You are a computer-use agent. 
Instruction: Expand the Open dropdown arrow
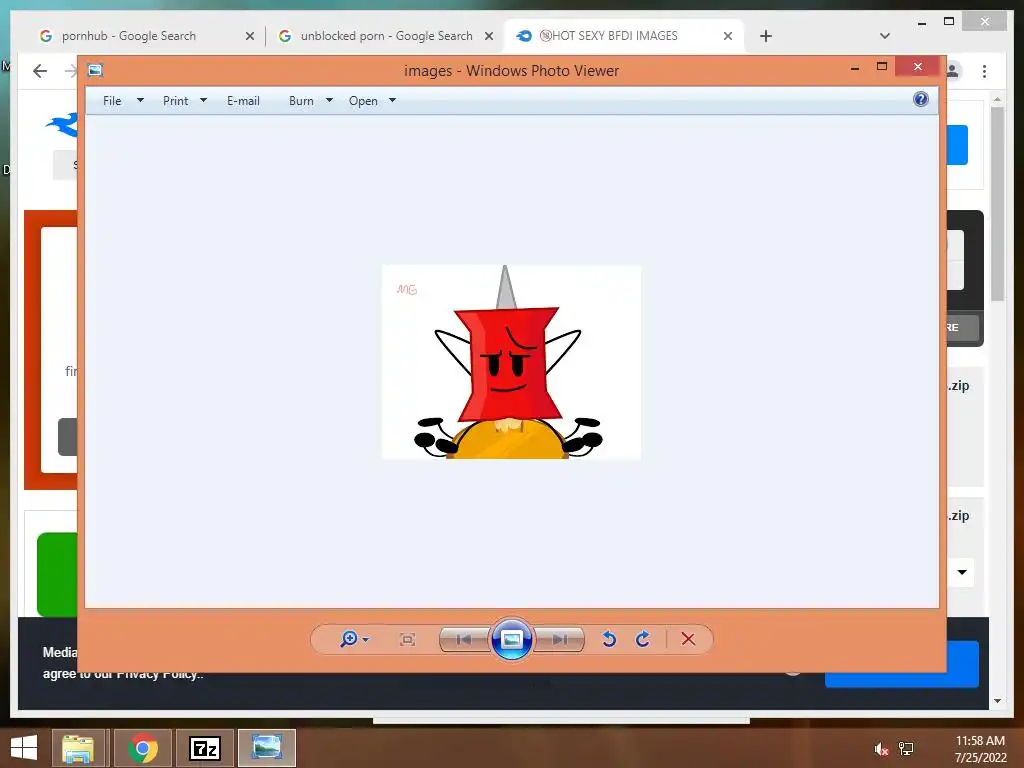392,100
